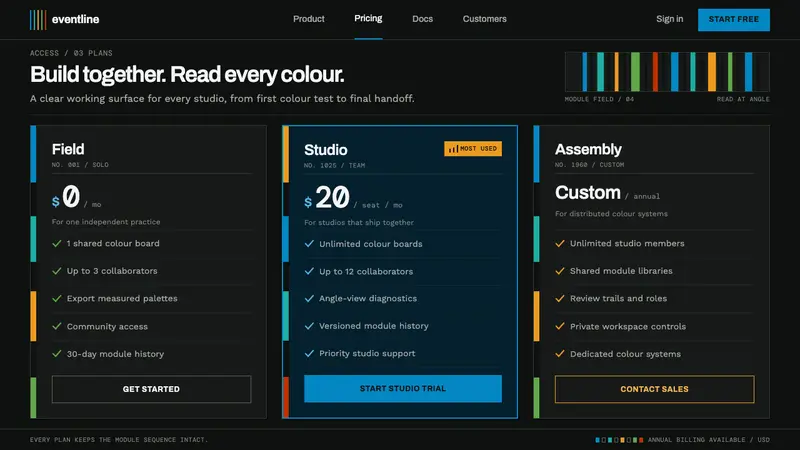
Task: Click the MOST USED badge on Studio
Action: coord(472,148)
